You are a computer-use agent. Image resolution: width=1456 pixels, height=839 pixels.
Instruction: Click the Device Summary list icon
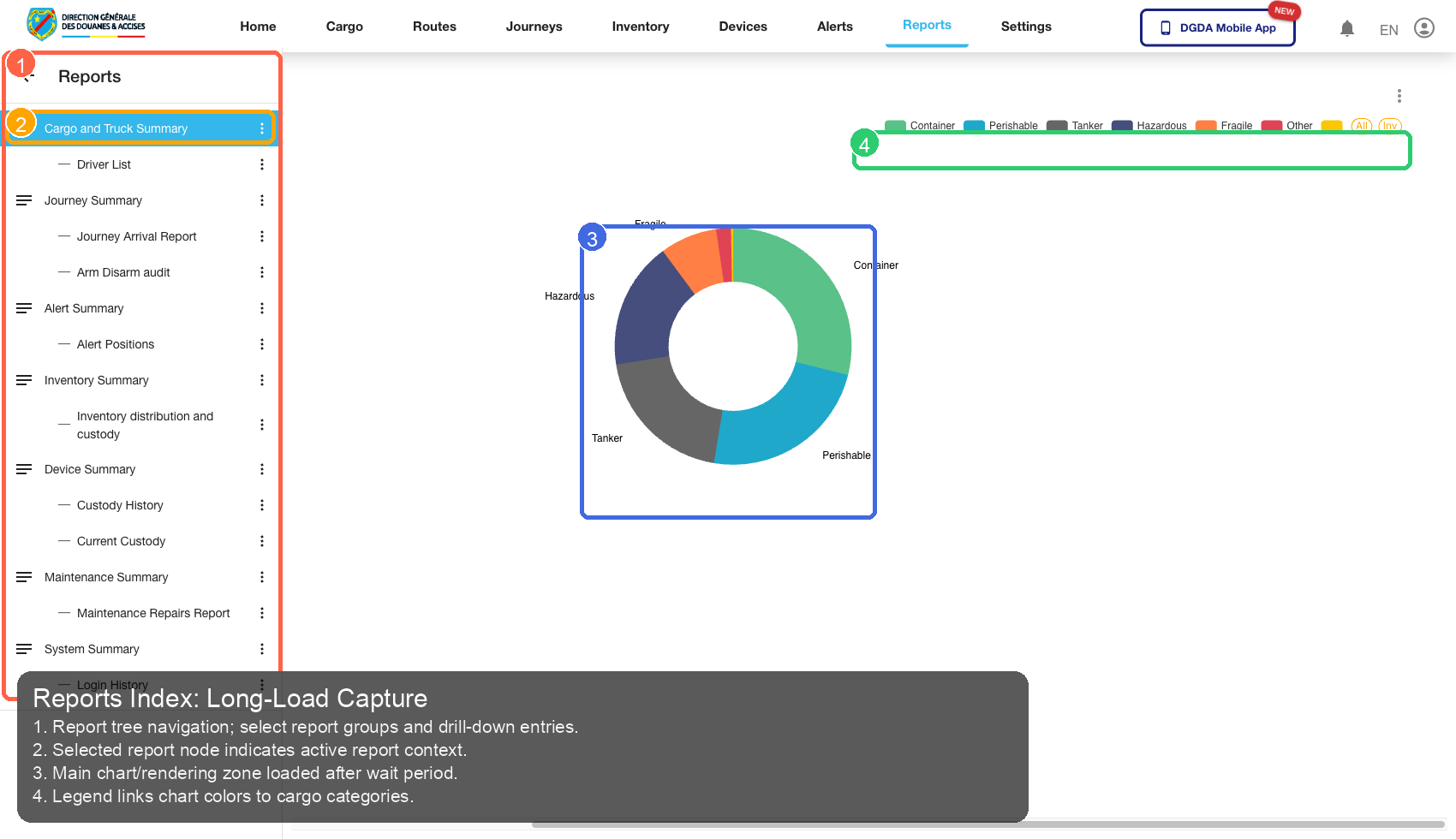(24, 469)
